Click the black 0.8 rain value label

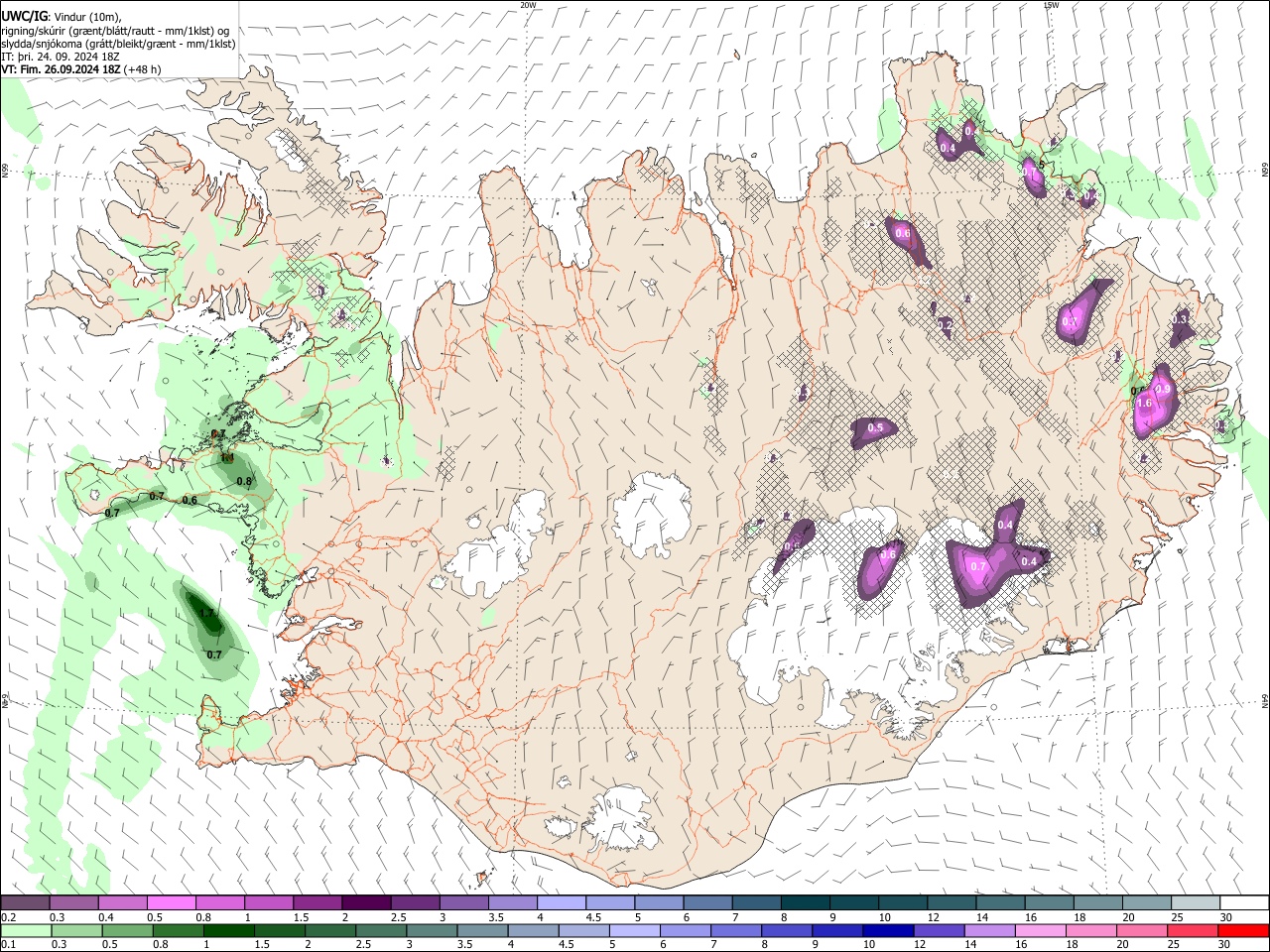244,481
